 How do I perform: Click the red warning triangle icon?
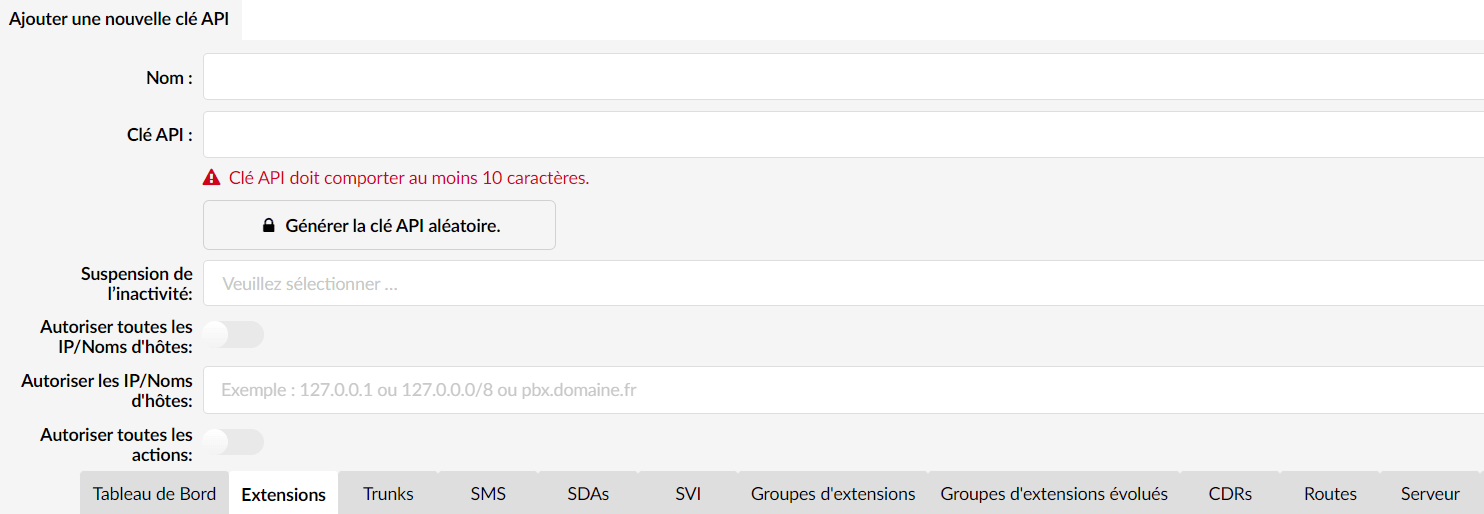pos(211,178)
